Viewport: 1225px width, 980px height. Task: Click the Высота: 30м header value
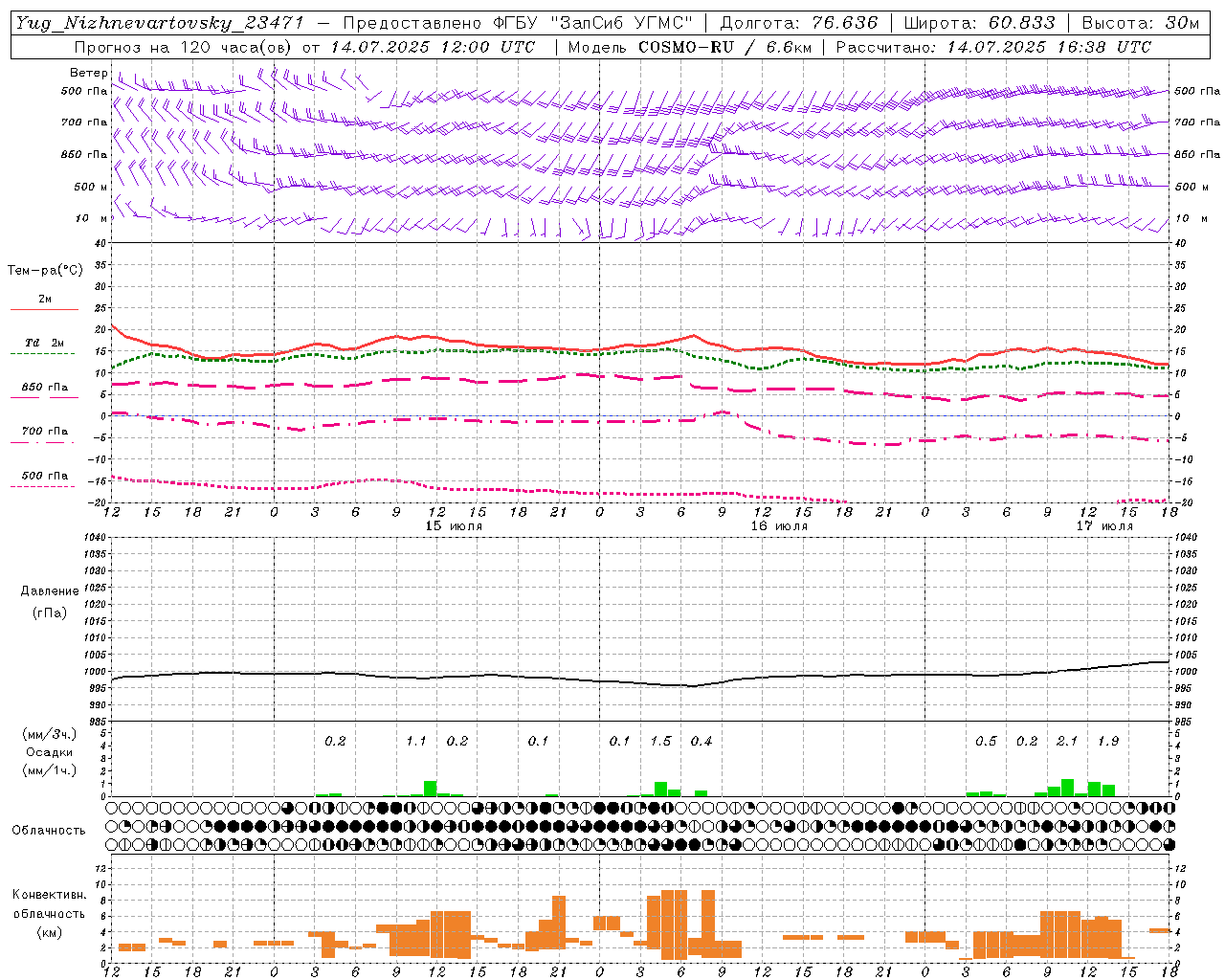[1140, 23]
